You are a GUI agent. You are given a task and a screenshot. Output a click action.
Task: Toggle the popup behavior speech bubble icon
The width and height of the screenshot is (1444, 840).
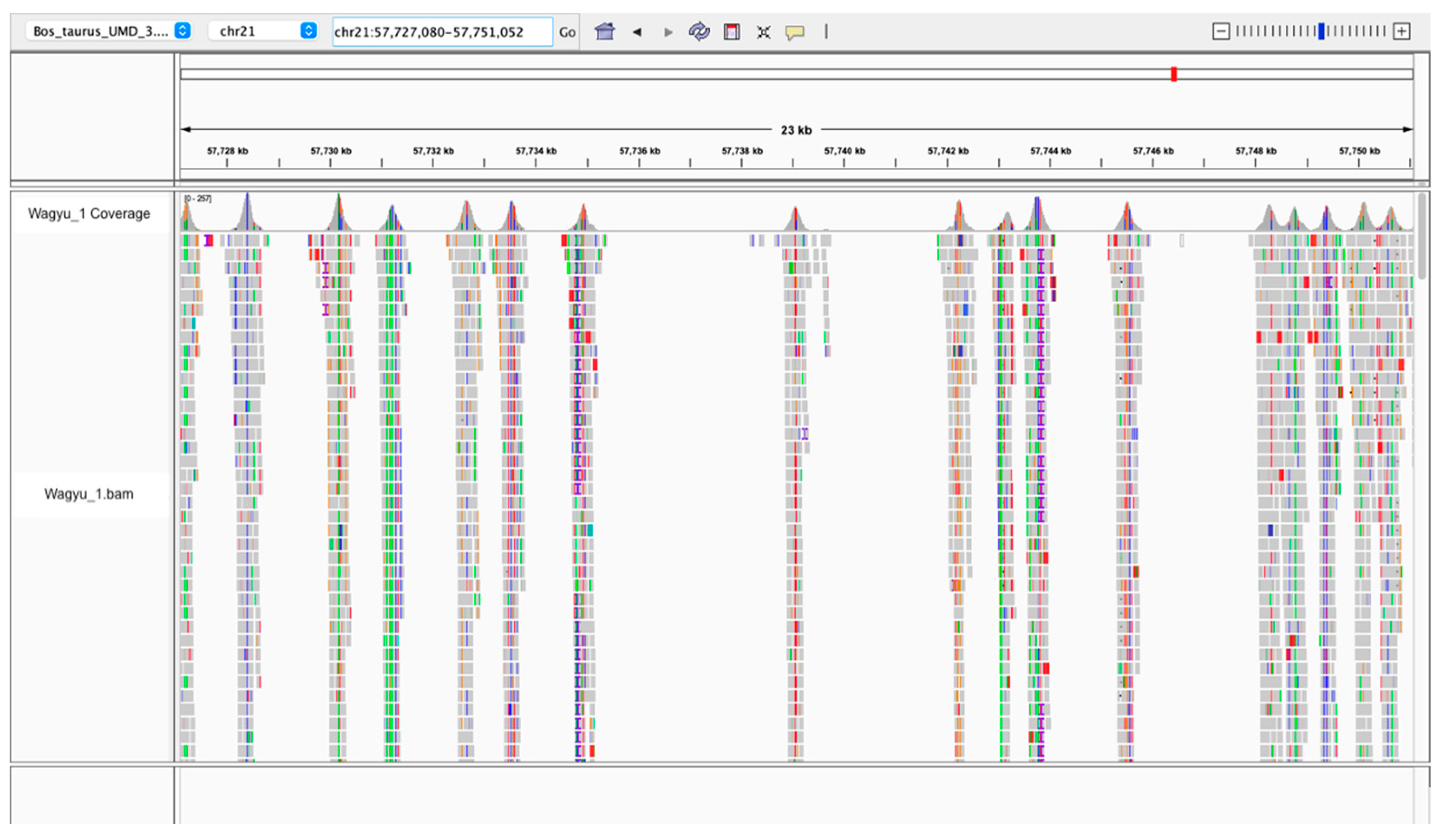(x=795, y=32)
